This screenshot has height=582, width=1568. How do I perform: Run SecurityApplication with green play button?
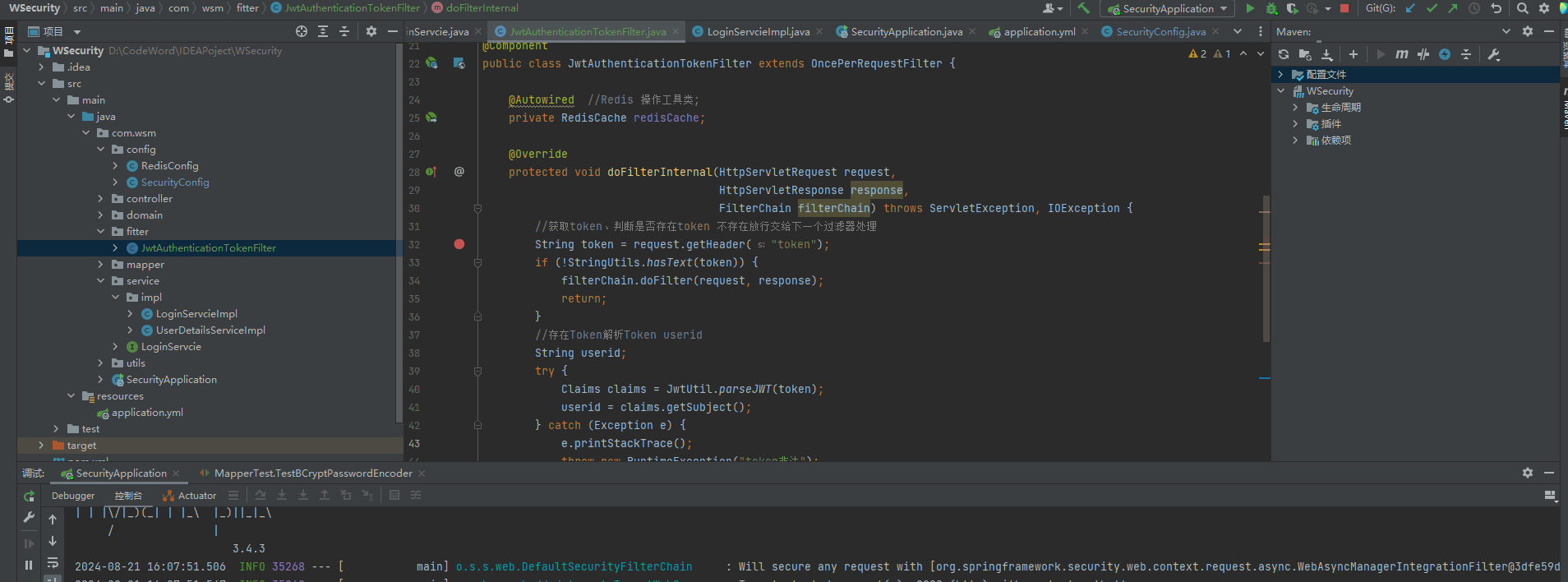click(x=1250, y=8)
